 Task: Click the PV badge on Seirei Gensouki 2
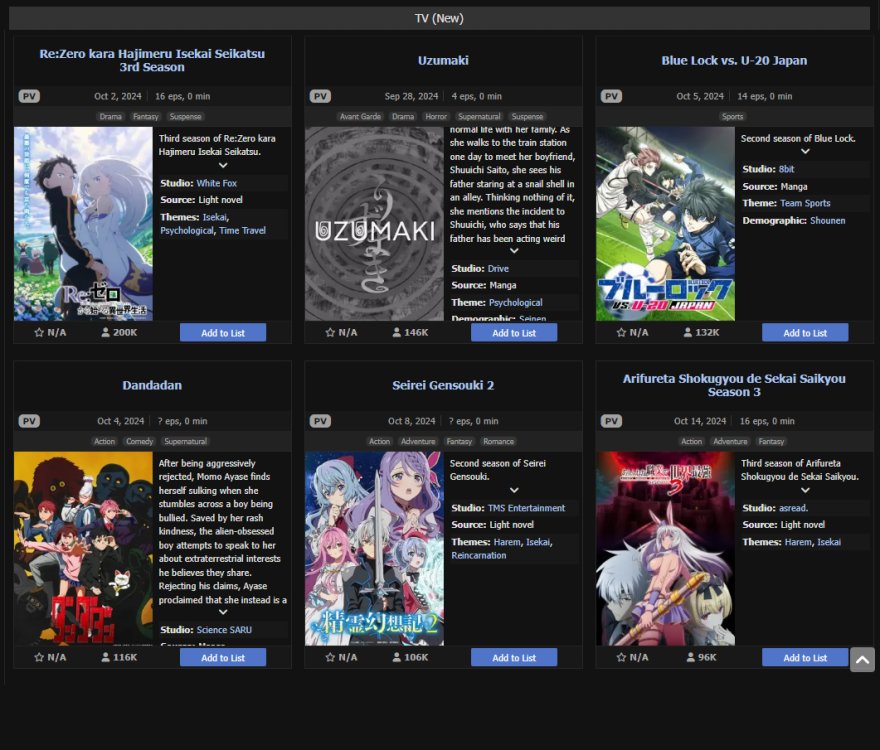pyautogui.click(x=320, y=421)
